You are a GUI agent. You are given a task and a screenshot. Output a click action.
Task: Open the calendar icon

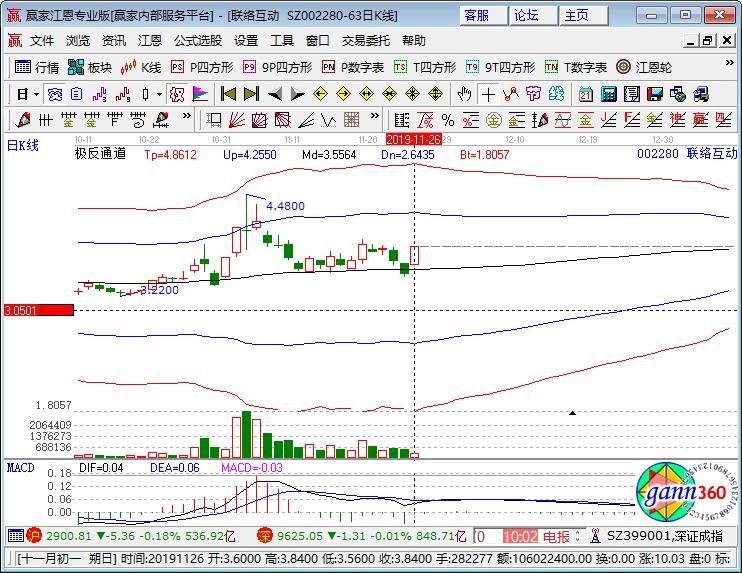(x=585, y=94)
